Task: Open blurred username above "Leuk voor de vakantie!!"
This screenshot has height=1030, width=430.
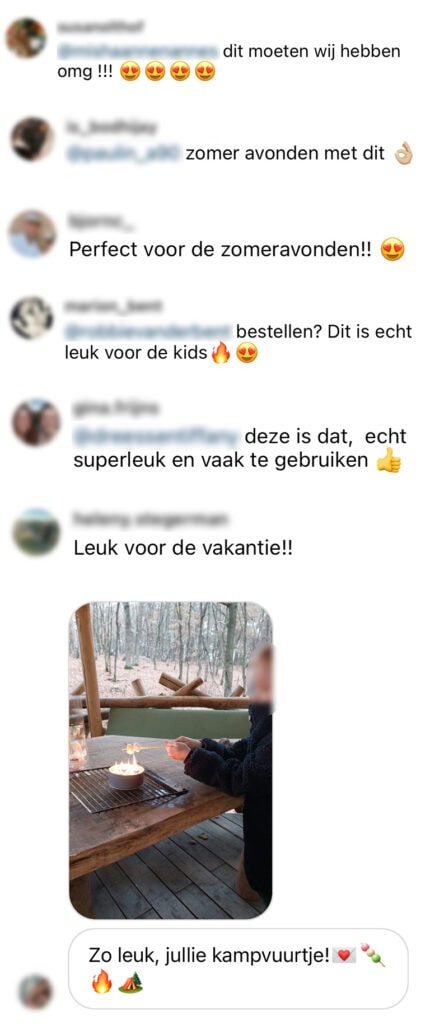Action: tap(150, 519)
